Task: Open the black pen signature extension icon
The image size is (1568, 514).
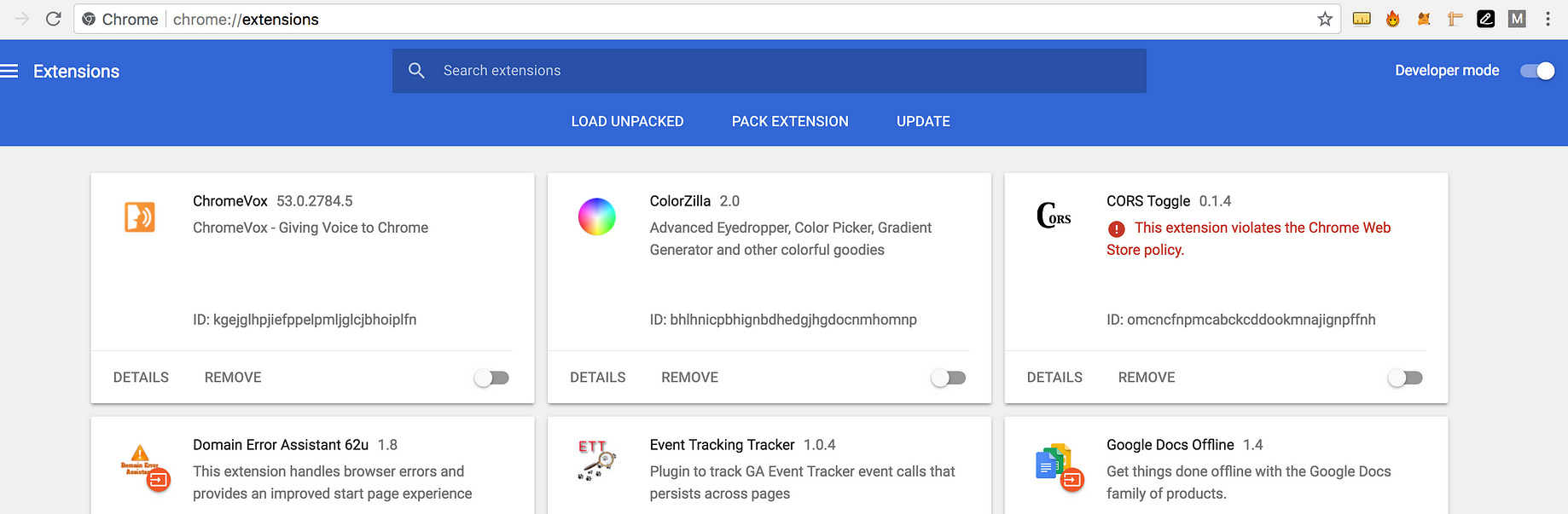Action: (x=1486, y=19)
